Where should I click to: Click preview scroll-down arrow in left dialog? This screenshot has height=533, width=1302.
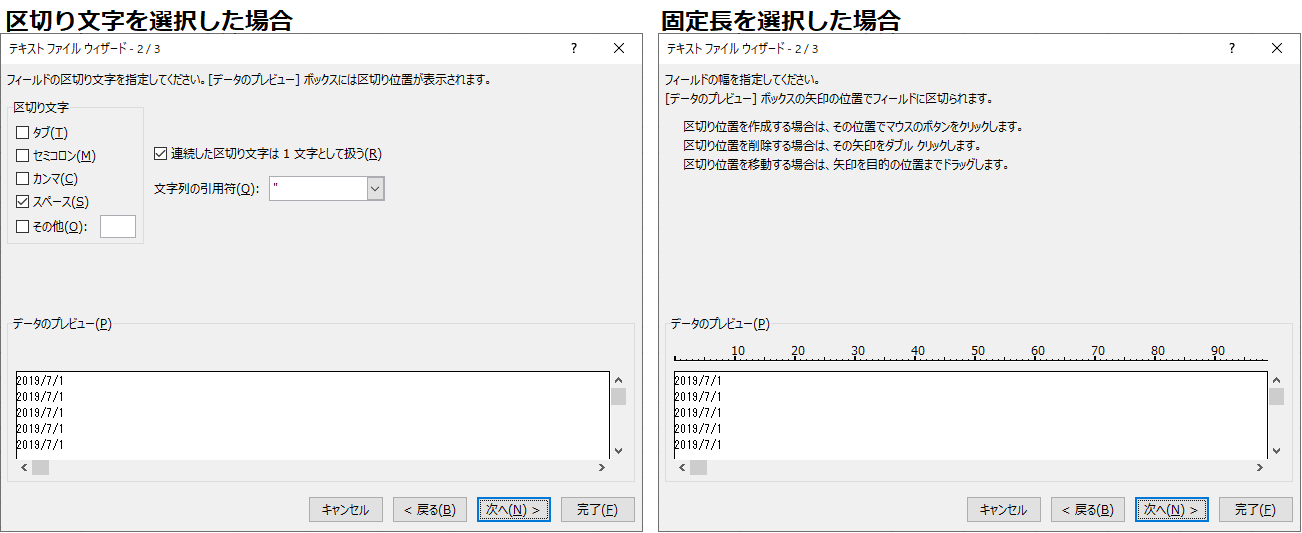click(x=618, y=451)
